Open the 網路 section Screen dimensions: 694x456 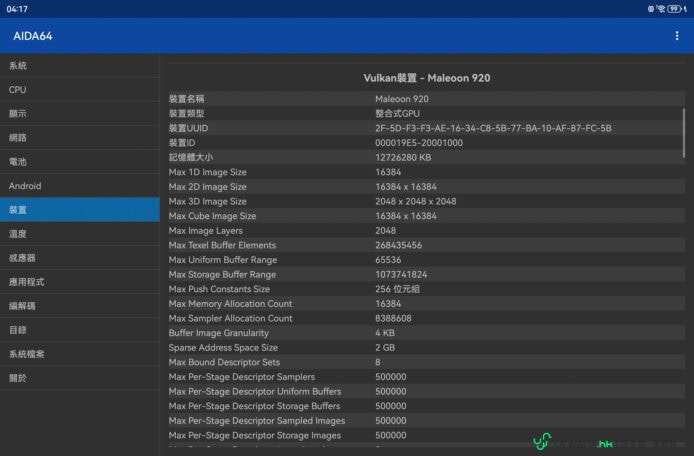point(80,138)
